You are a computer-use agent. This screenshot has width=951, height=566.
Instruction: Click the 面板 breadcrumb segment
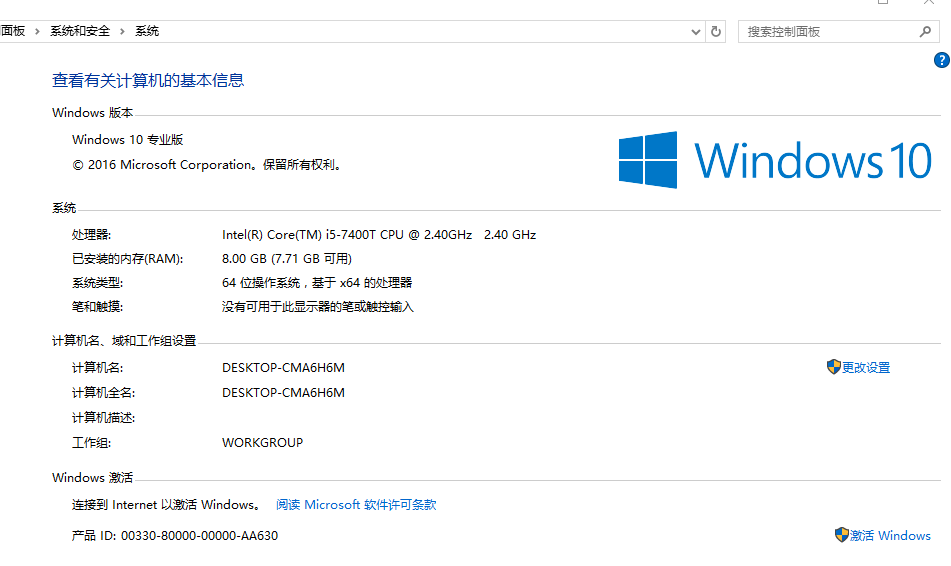click(13, 31)
